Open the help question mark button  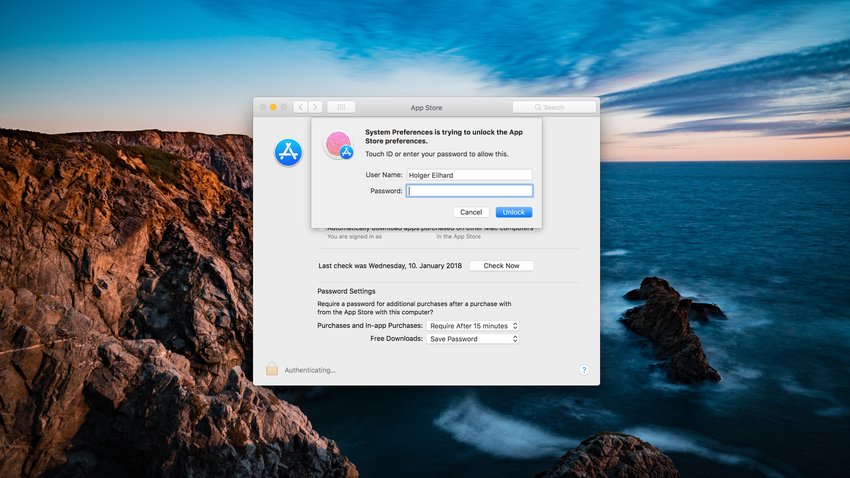click(584, 370)
